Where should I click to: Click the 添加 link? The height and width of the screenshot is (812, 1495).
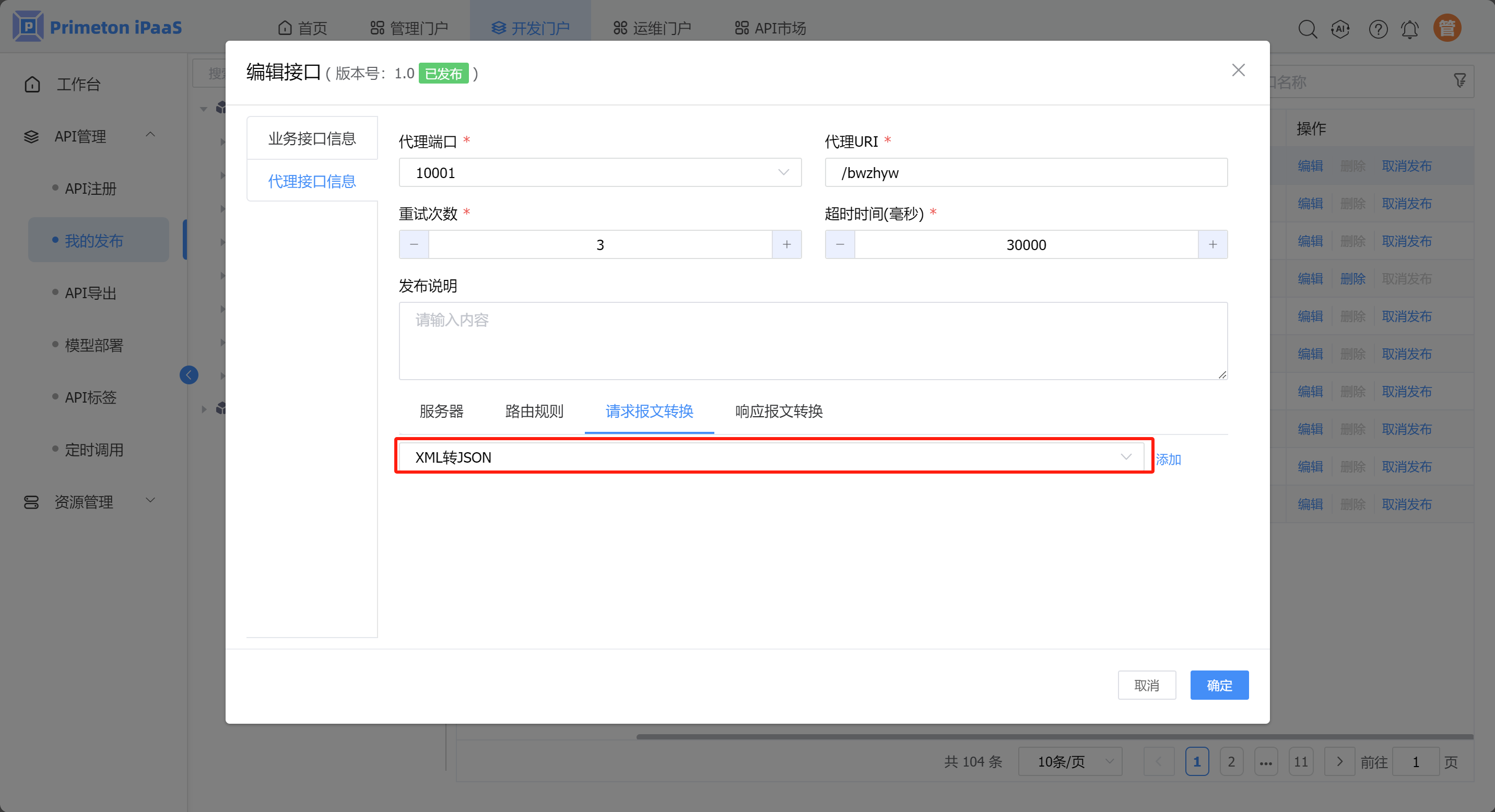point(1168,459)
